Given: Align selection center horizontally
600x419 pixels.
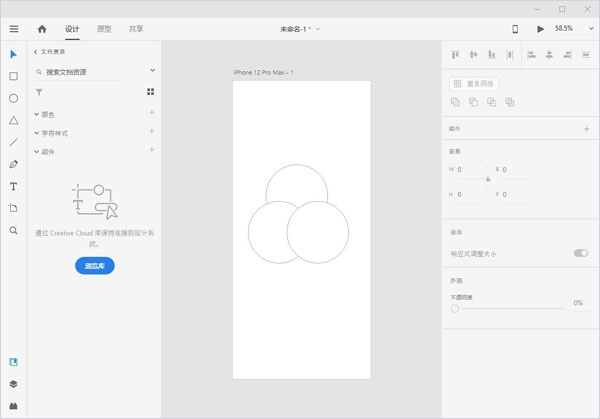Looking at the screenshot, I should click(x=549, y=55).
